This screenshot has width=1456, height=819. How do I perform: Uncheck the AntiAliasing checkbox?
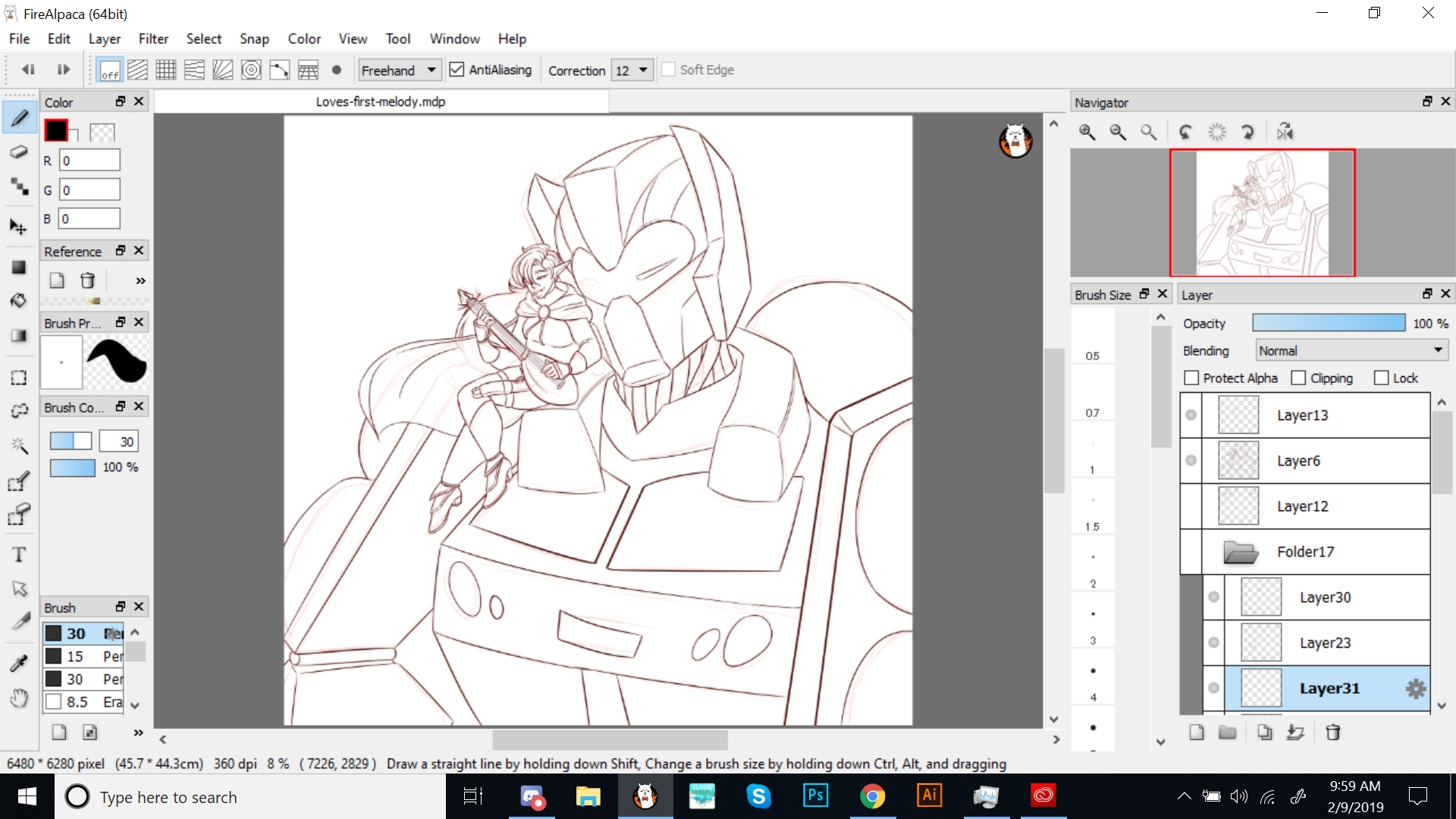(457, 70)
